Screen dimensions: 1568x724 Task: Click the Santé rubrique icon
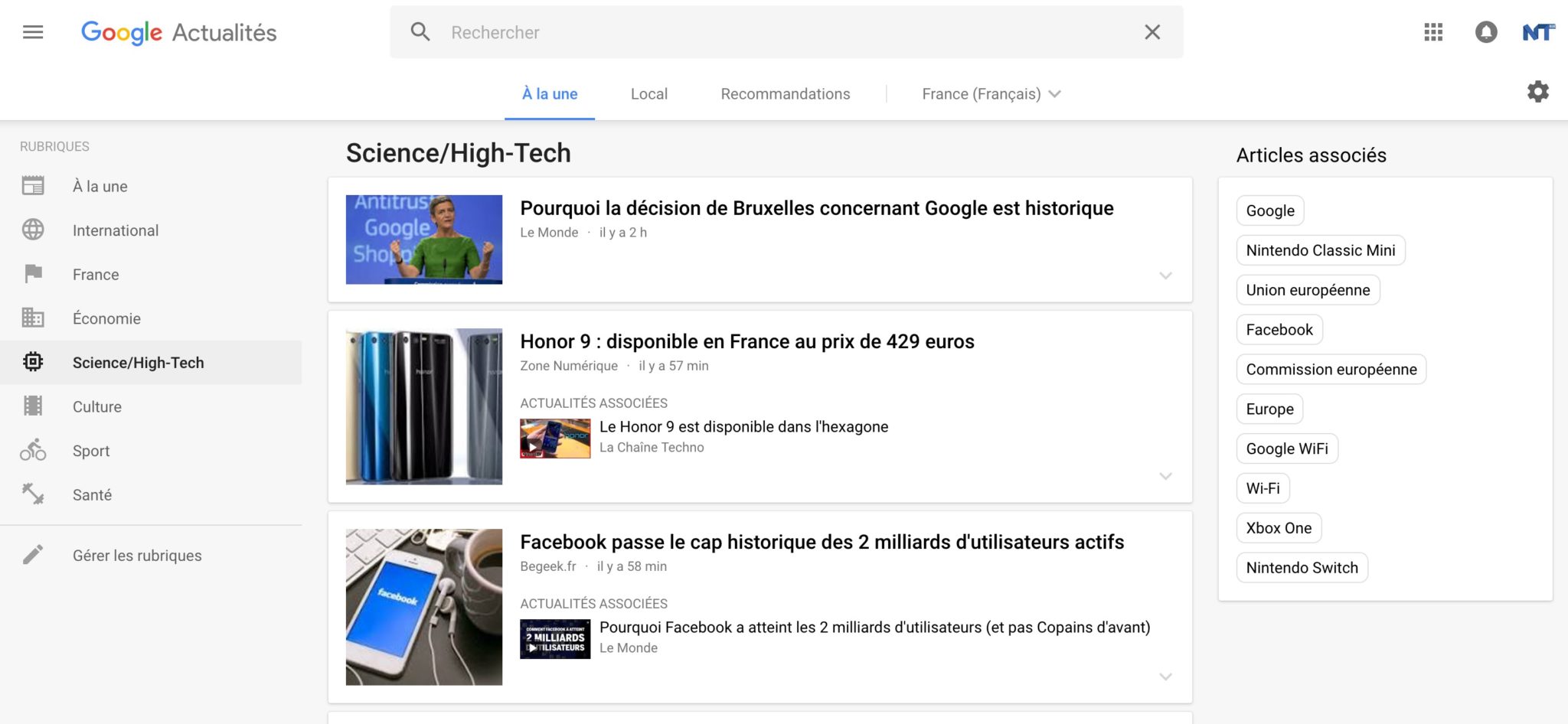click(34, 494)
